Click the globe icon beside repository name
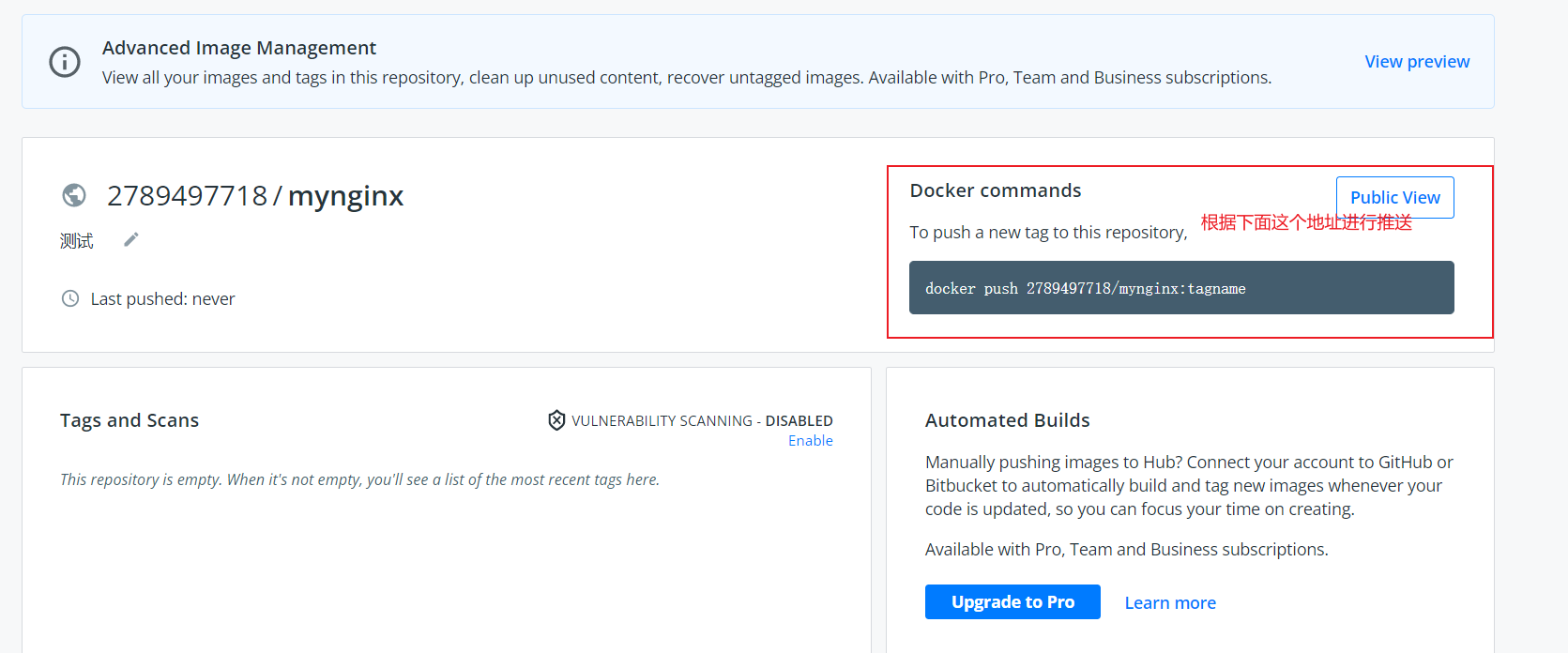 74,195
